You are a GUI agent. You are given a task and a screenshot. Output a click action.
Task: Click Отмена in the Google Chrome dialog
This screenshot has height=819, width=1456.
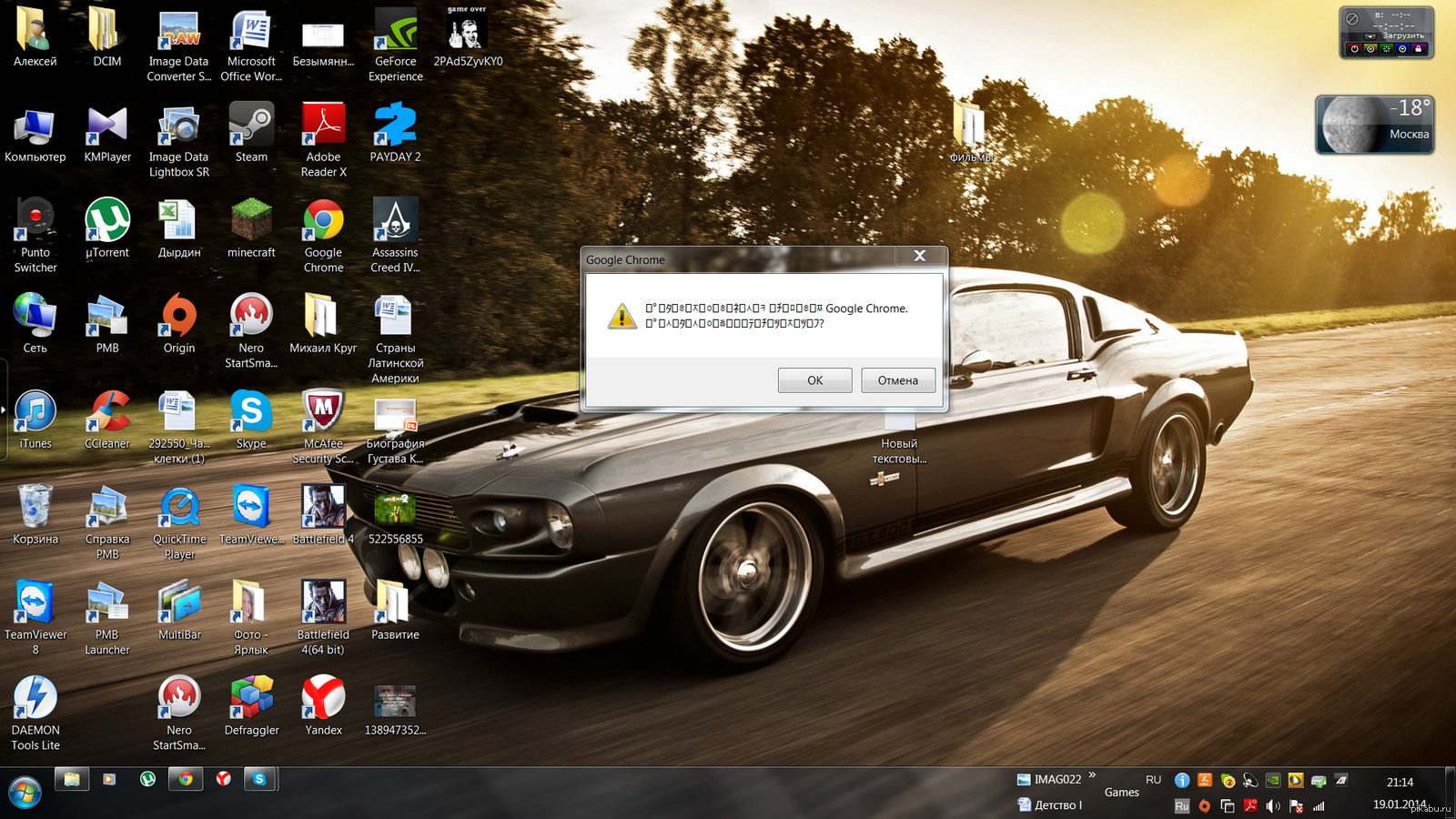point(898,380)
